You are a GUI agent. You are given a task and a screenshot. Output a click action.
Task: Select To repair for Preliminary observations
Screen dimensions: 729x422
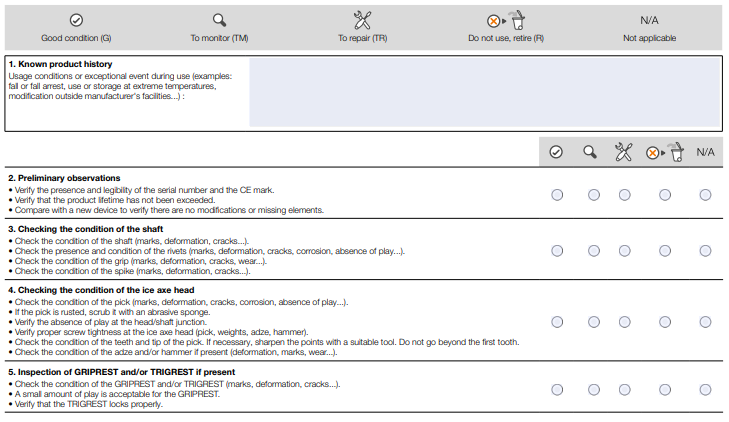point(624,195)
